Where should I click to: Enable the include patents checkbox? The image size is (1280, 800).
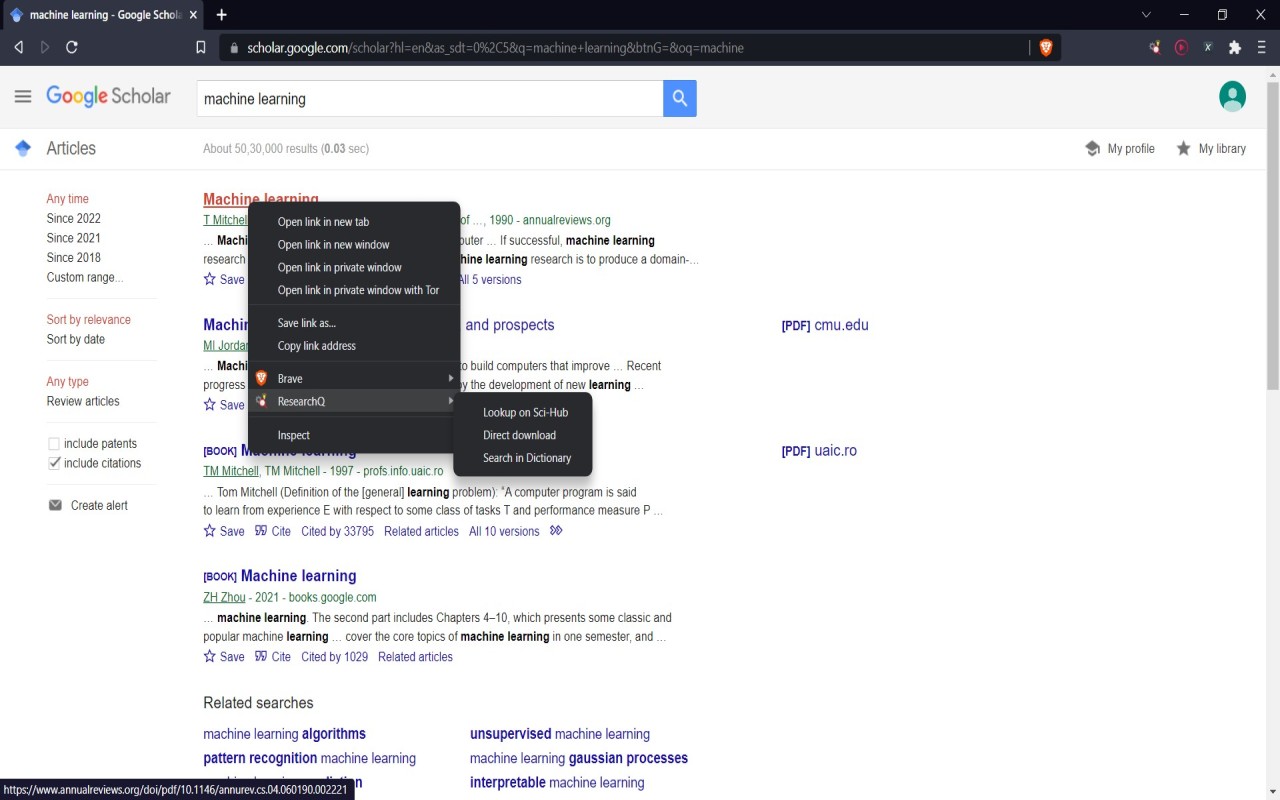[x=55, y=443]
